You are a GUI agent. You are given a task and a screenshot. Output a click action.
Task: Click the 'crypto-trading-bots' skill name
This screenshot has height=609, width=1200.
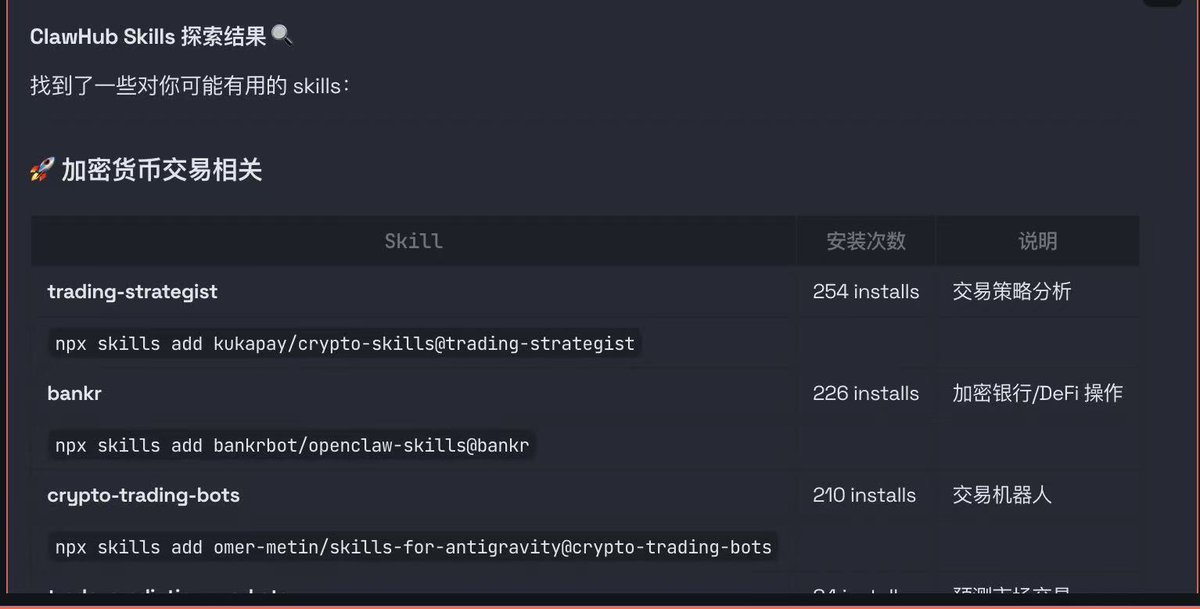pos(143,495)
